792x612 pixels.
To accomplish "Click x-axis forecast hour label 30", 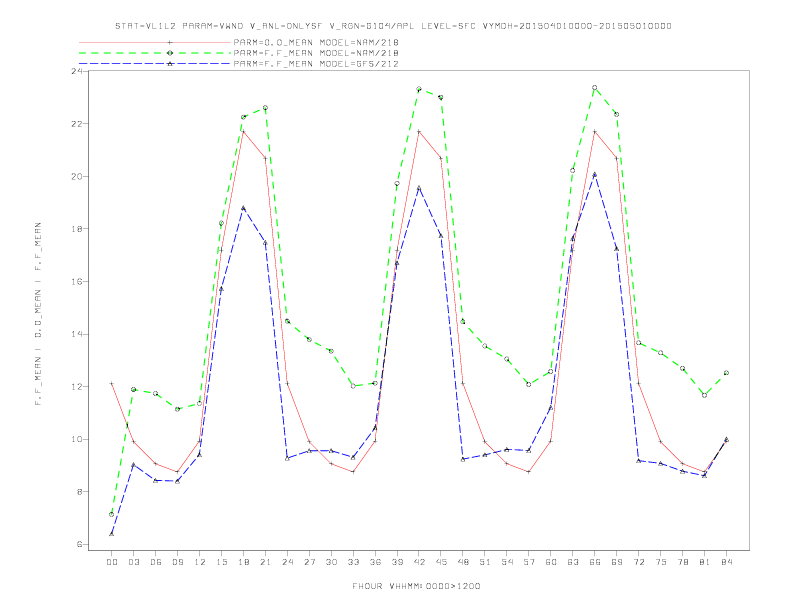I will coord(331,562).
